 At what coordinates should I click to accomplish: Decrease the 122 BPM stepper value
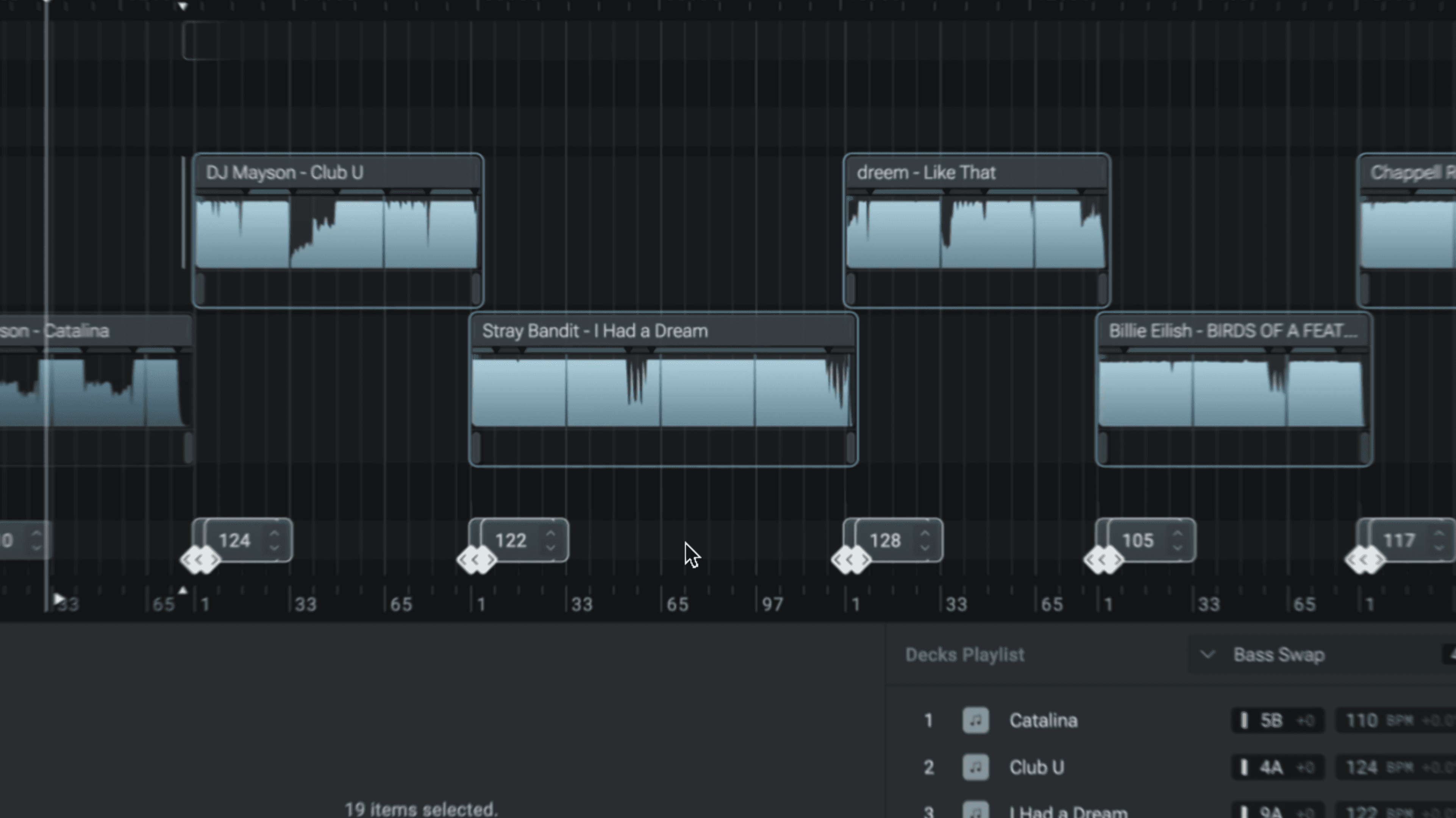(550, 548)
